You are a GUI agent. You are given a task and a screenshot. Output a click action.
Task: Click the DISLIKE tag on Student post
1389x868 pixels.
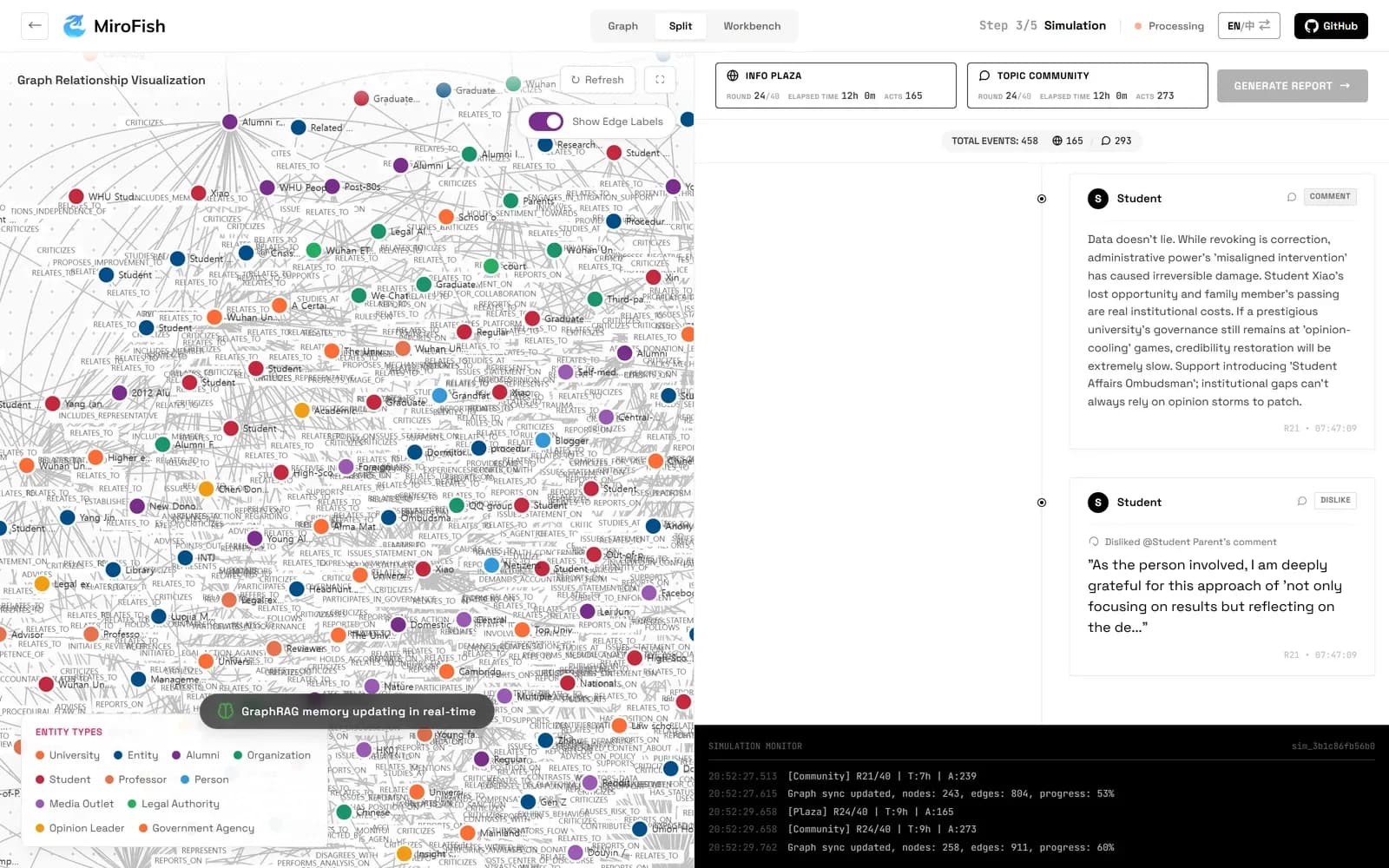click(1335, 501)
